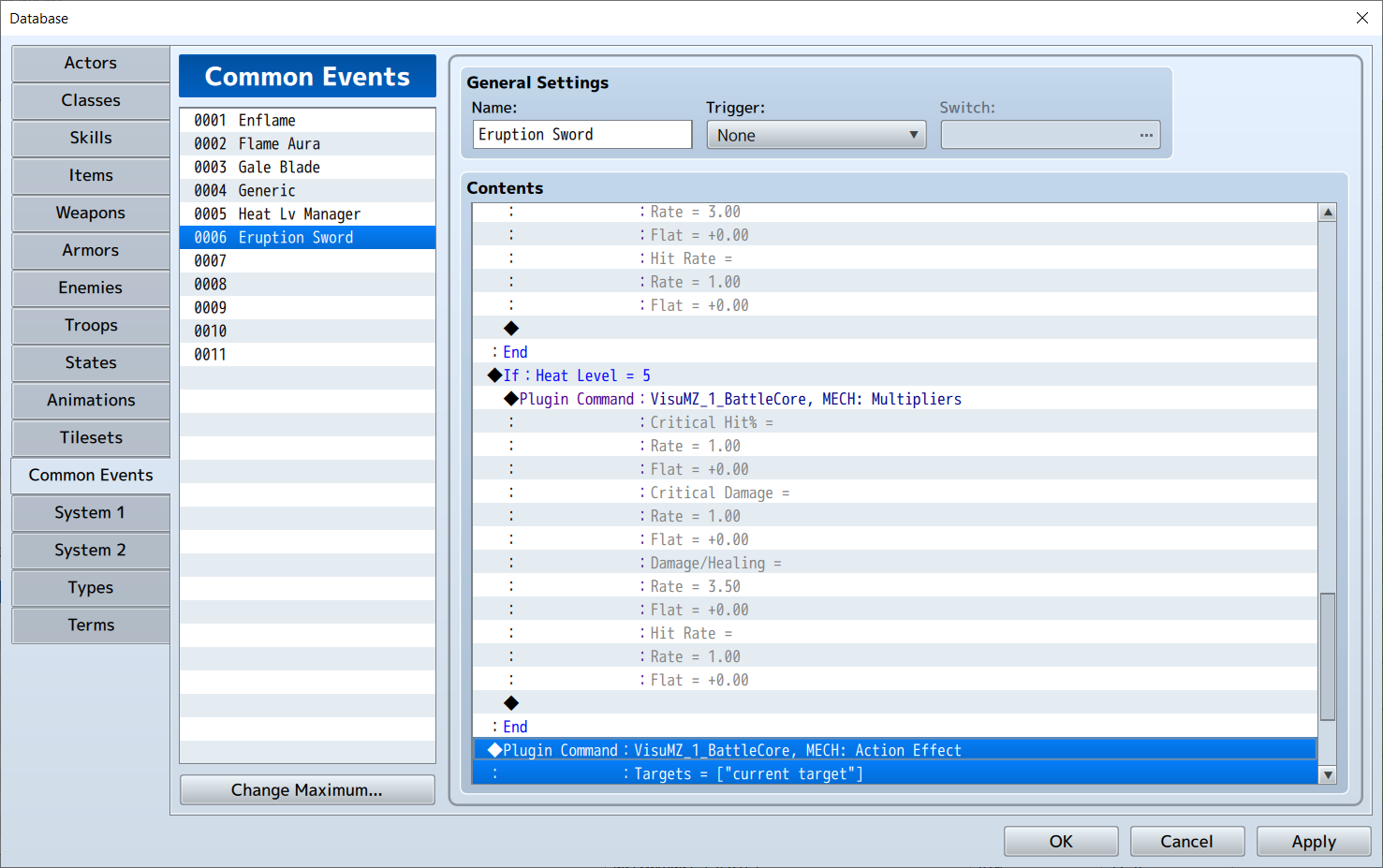Open the Animations tab

(x=91, y=400)
